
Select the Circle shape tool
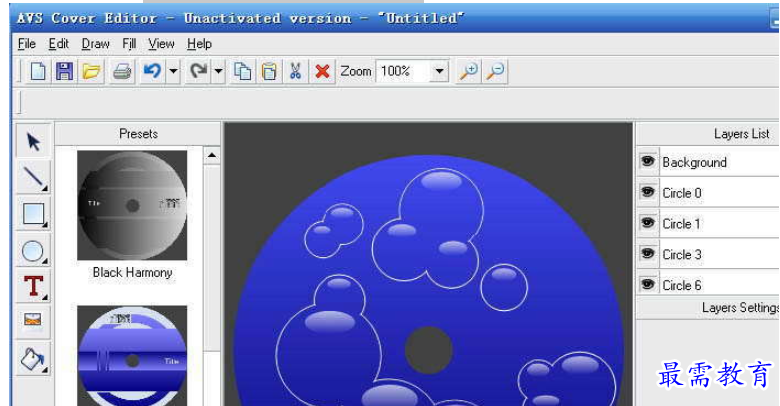(x=33, y=250)
